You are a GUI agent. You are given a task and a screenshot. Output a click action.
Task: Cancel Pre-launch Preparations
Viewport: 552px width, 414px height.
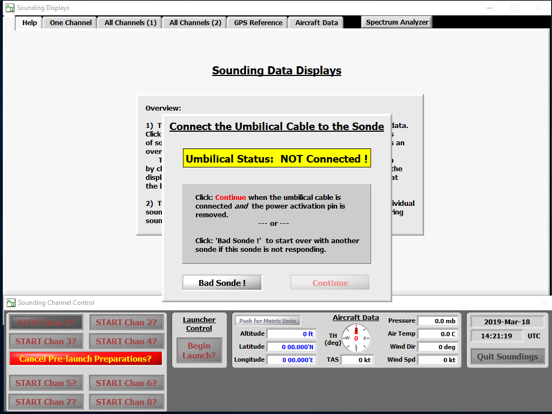[x=86, y=359]
